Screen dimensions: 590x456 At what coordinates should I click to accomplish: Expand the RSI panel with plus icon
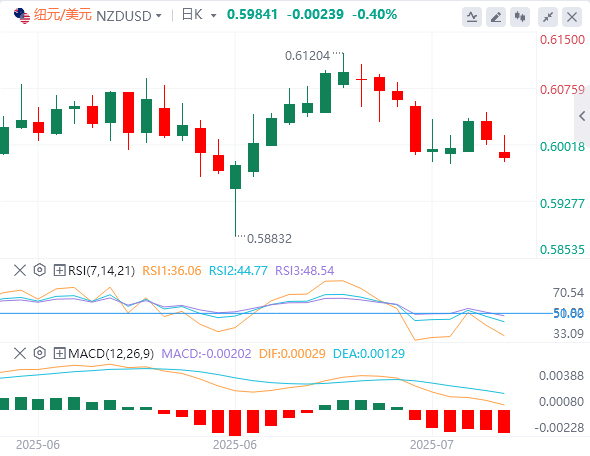(x=59, y=270)
